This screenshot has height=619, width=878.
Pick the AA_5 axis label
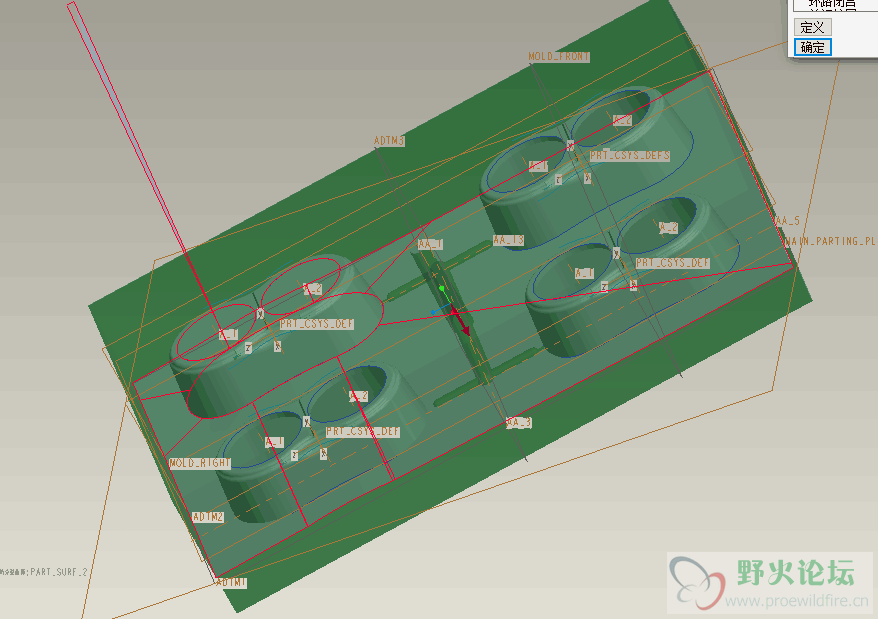(x=788, y=221)
